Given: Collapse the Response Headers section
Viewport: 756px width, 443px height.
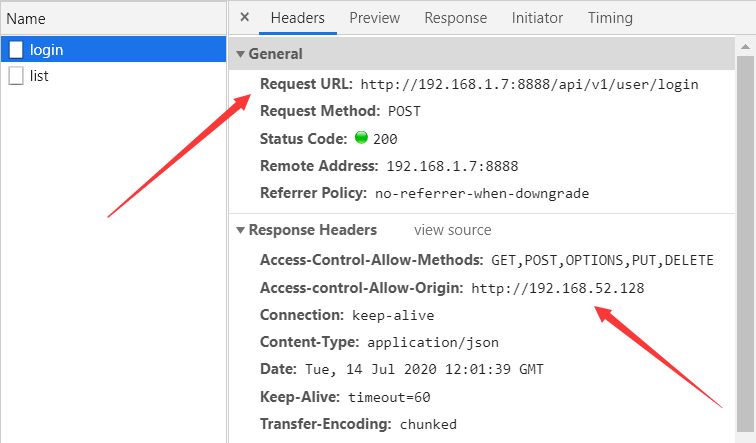Looking at the screenshot, I should click(240, 230).
